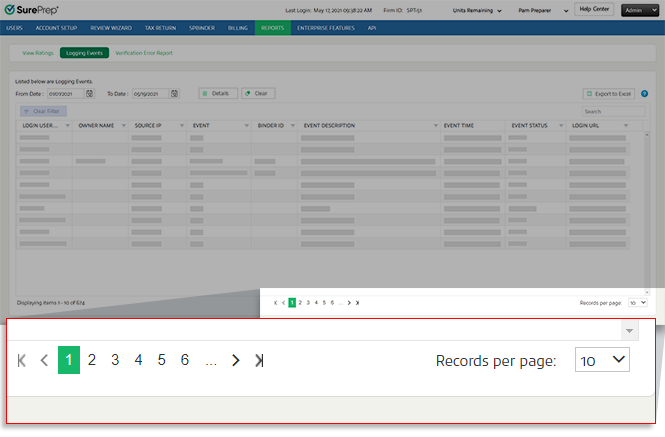Switch to the Billing menu tab
The image size is (665, 437).
point(237,28)
